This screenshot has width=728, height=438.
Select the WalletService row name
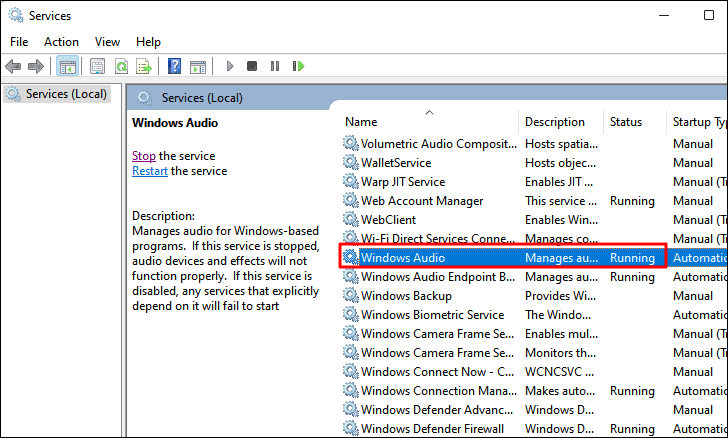(396, 163)
